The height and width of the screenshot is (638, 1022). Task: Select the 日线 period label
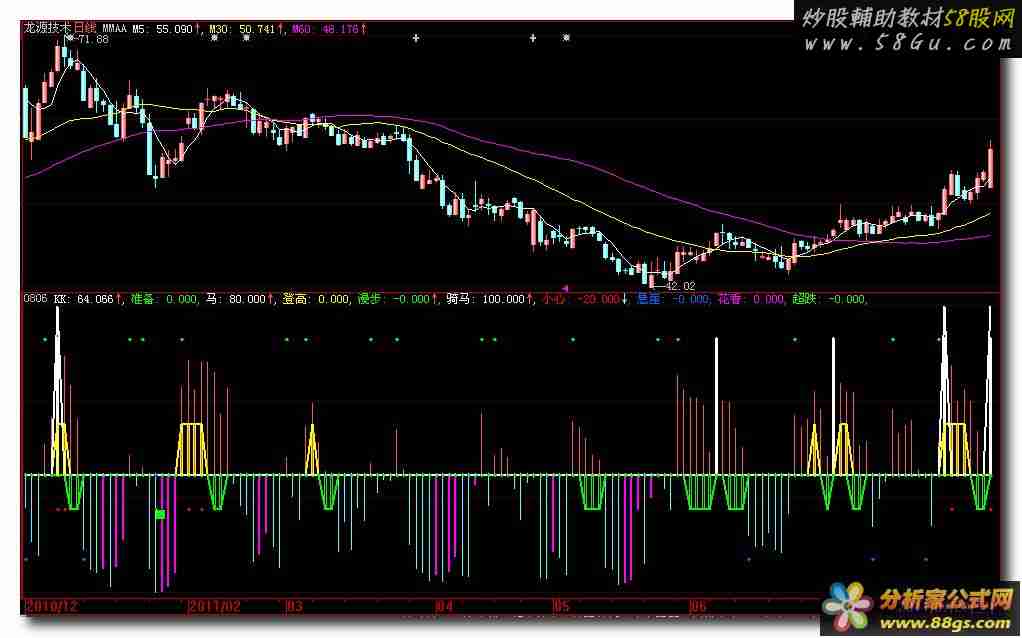[84, 29]
